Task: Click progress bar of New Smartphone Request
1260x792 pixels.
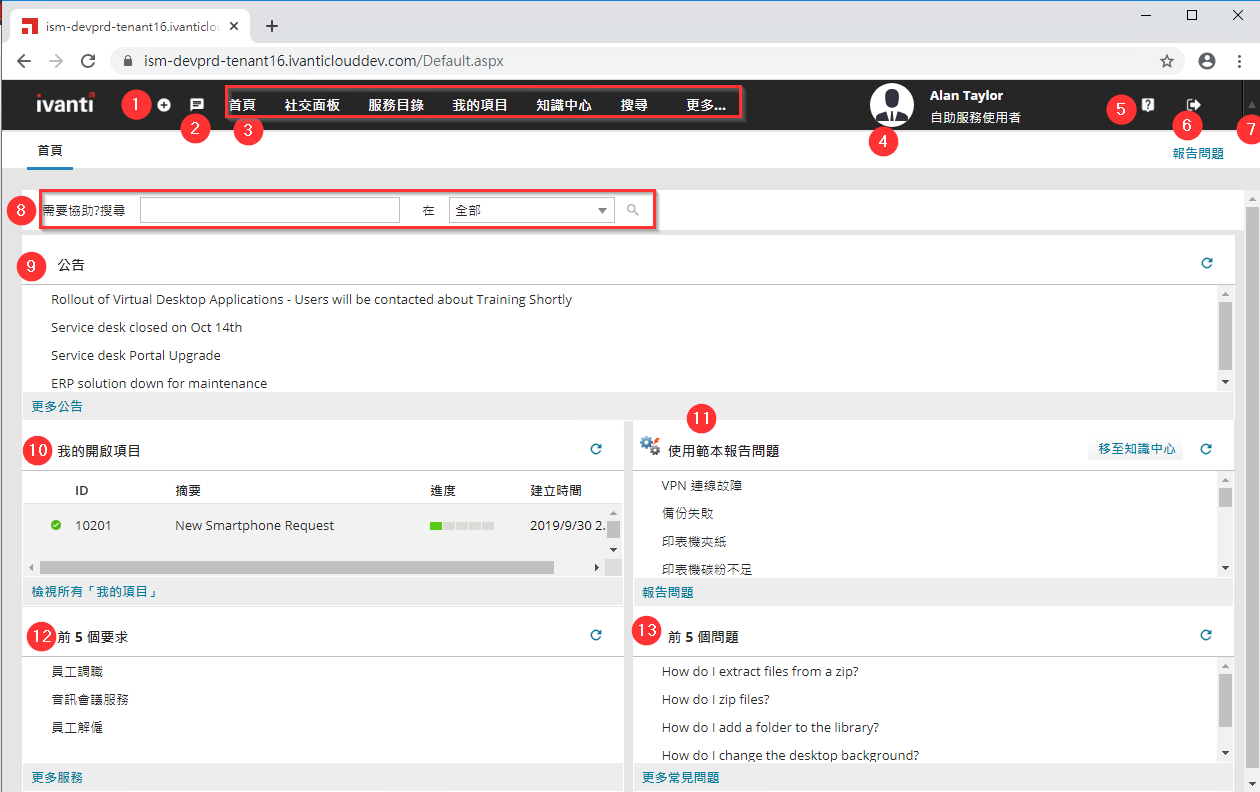Action: pyautogui.click(x=461, y=526)
